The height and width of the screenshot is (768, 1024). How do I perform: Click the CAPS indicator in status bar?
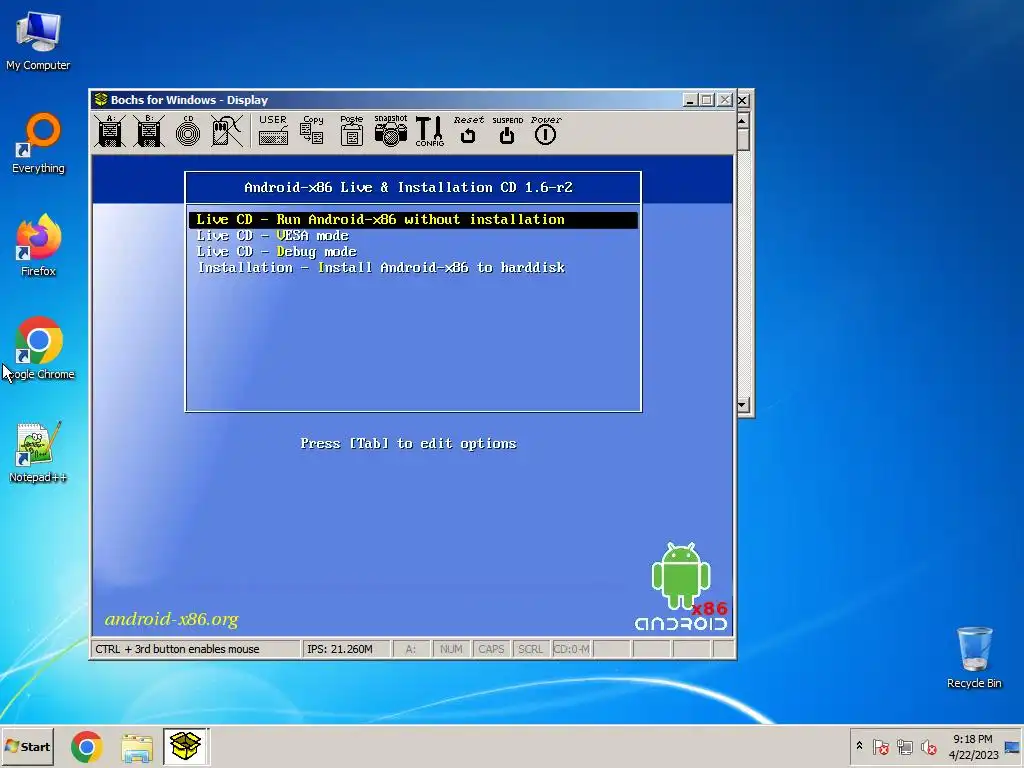point(491,649)
